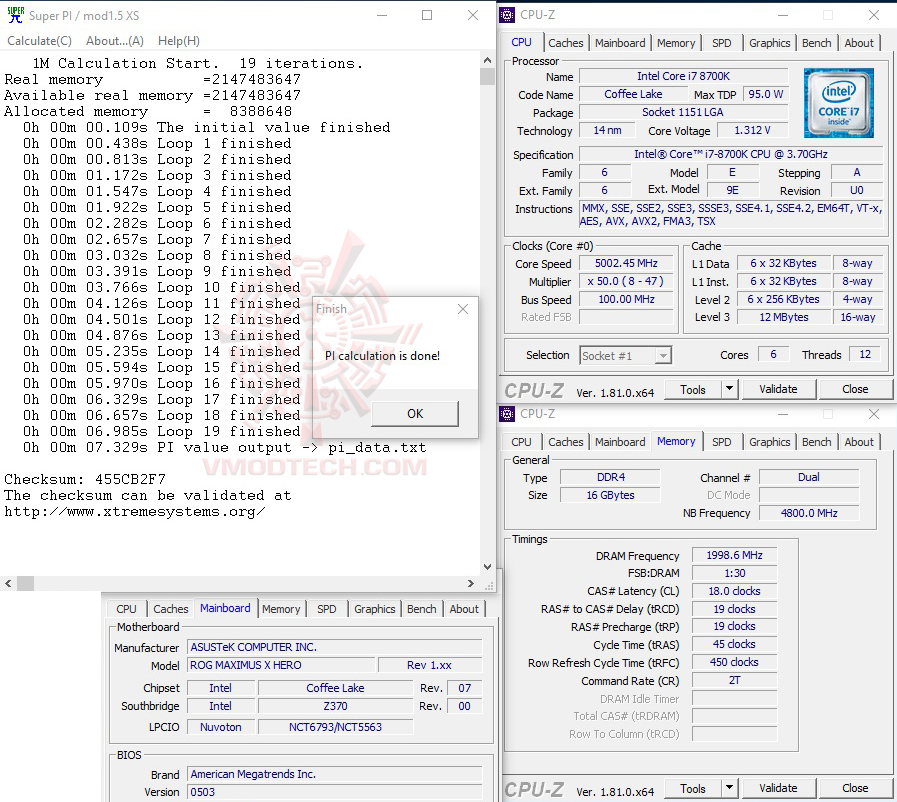Click Validate in top CPU-Z window
This screenshot has width=897, height=802.
(778, 390)
